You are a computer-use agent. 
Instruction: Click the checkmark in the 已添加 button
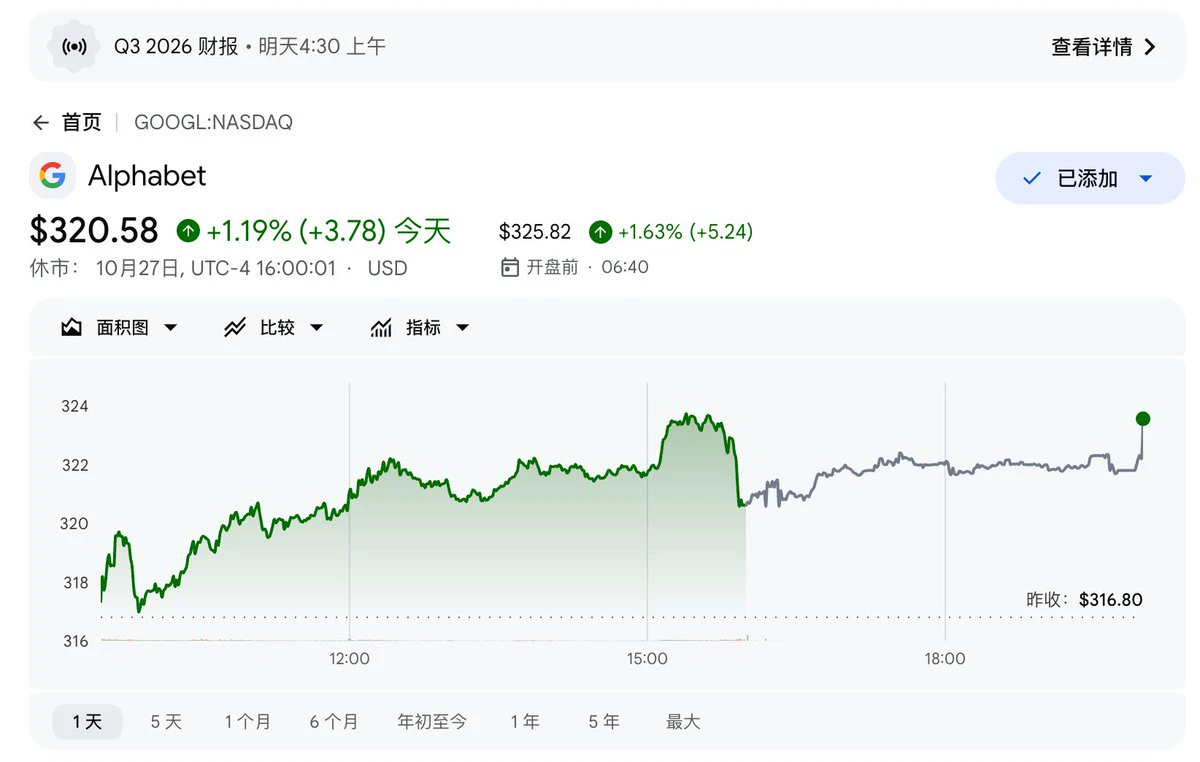[1032, 179]
